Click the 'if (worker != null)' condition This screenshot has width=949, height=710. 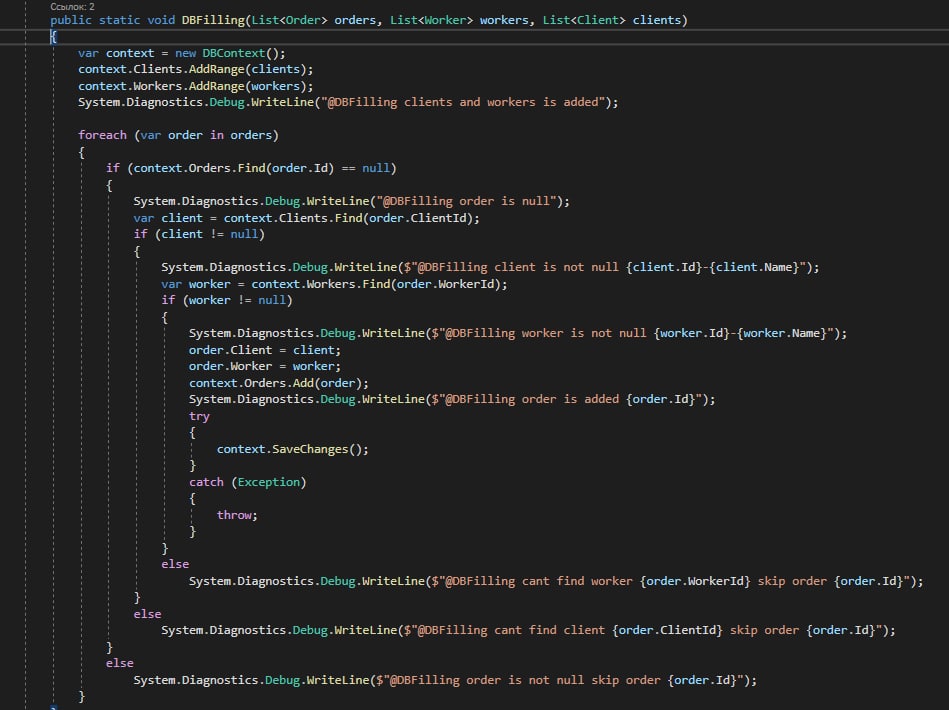227,300
